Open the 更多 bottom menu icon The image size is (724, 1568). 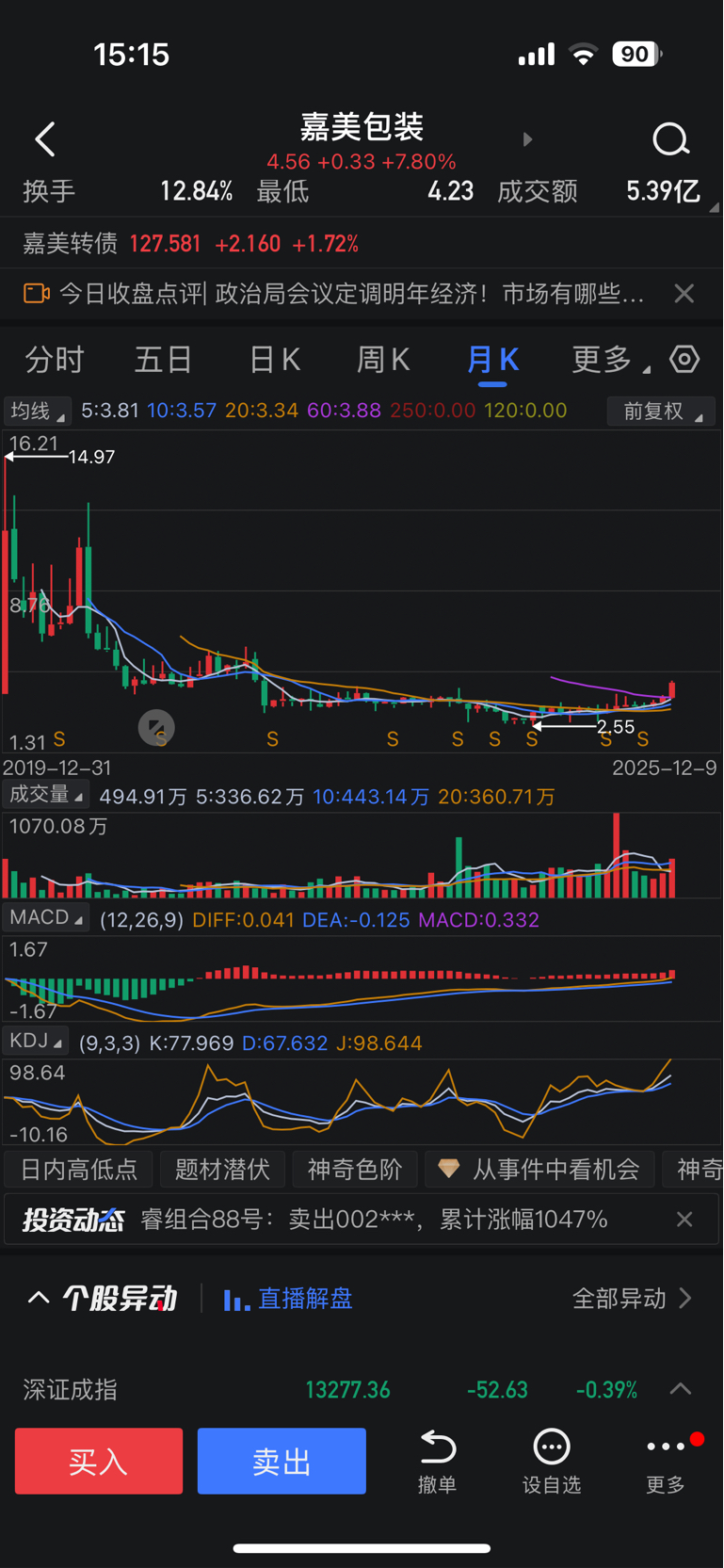pos(666,1446)
